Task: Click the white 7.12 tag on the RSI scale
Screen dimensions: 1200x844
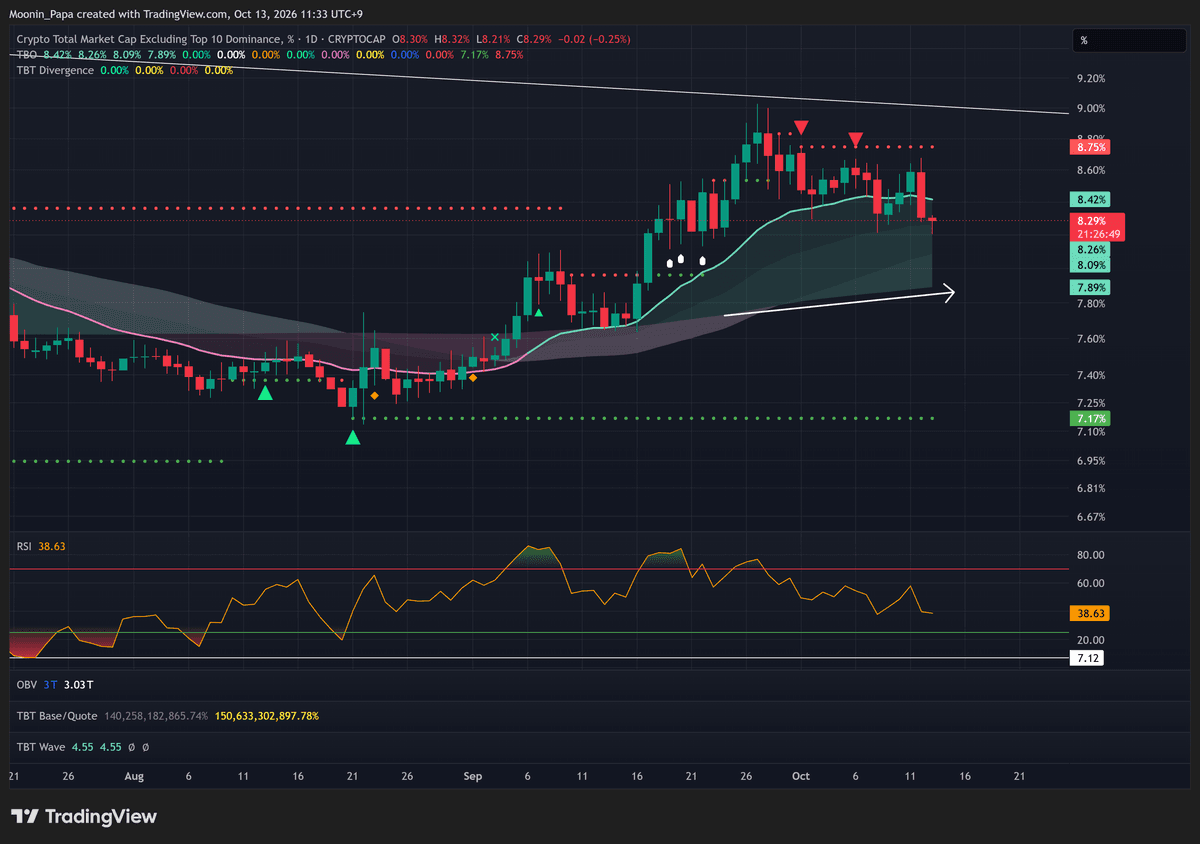Action: pos(1087,658)
